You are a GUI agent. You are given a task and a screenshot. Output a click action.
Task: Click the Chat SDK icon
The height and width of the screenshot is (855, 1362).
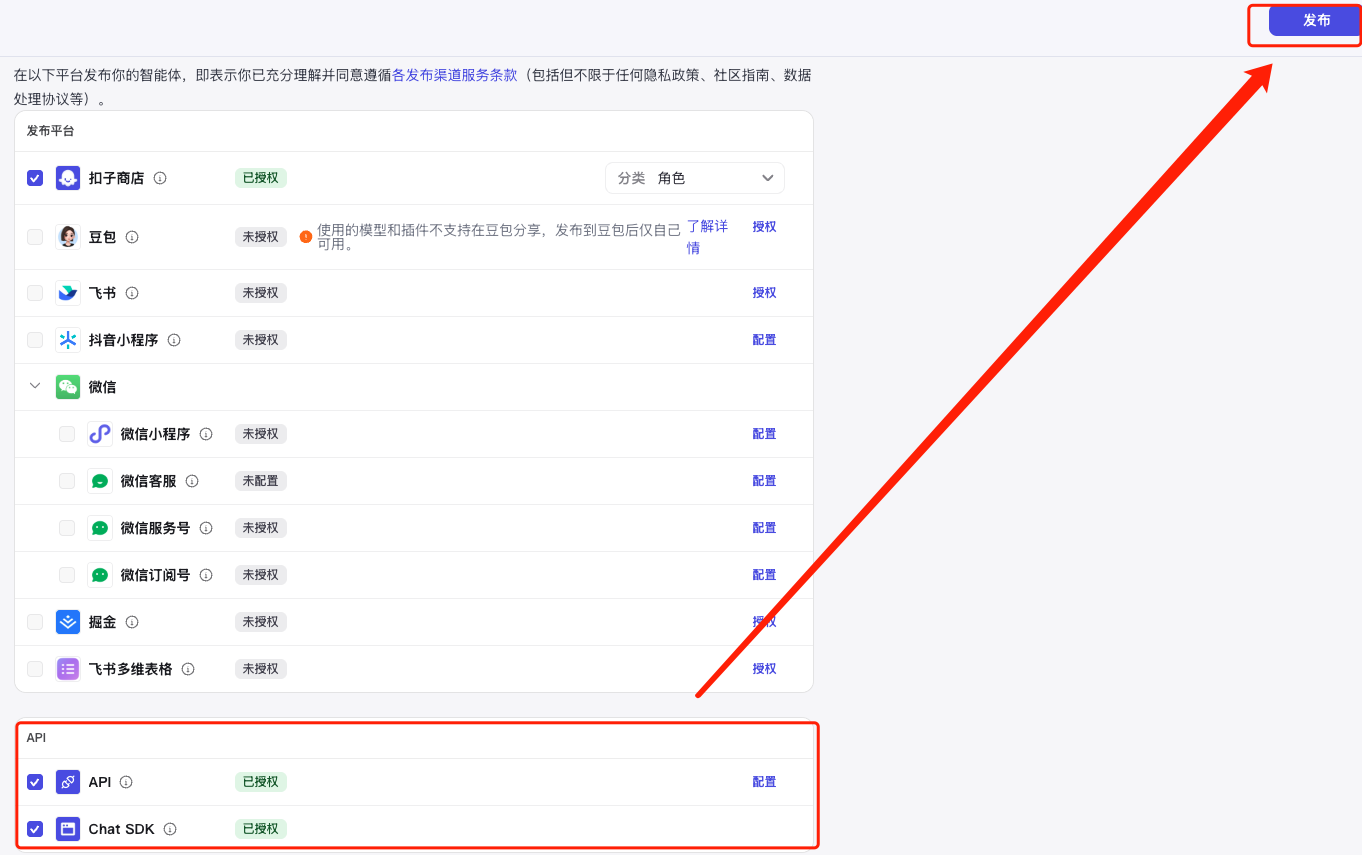pyautogui.click(x=68, y=829)
